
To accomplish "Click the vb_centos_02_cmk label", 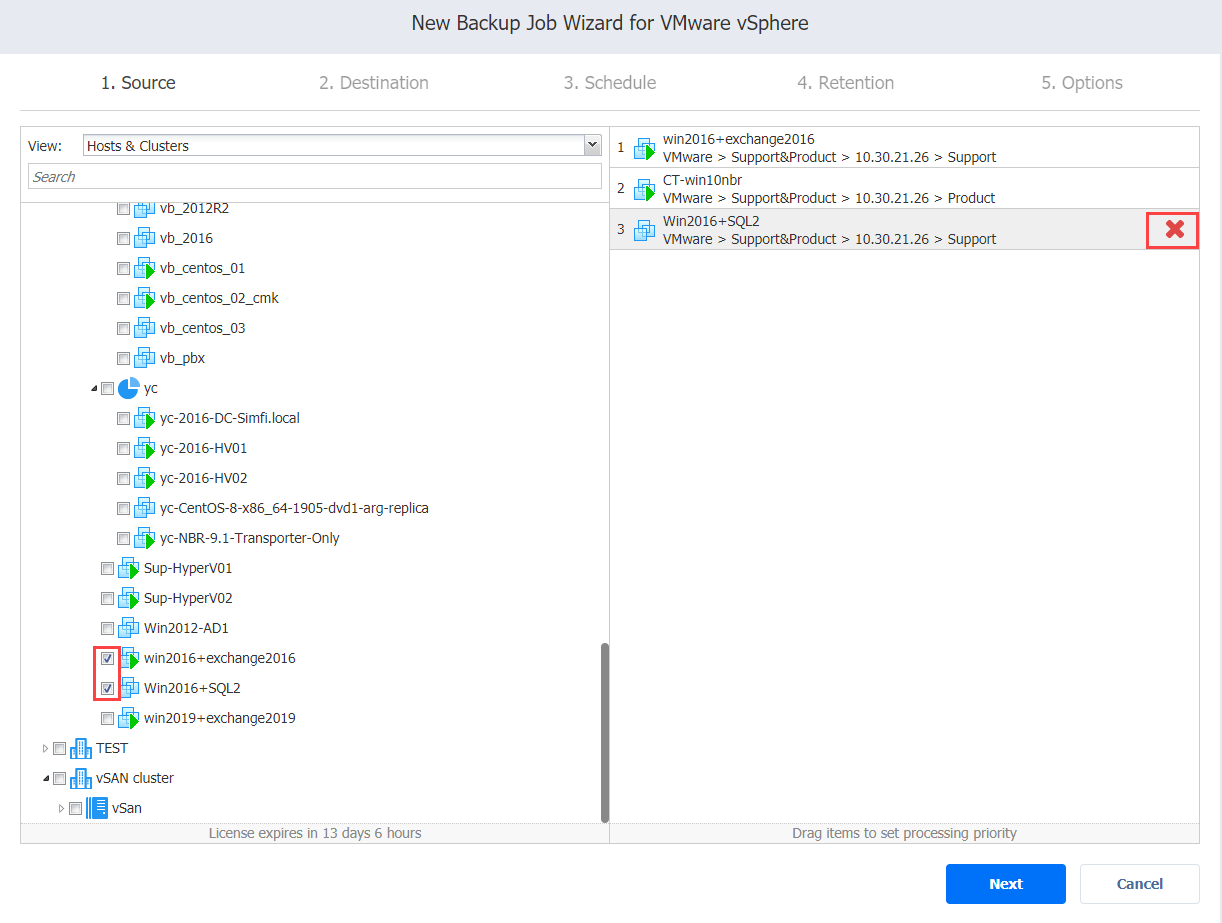I will 219,298.
